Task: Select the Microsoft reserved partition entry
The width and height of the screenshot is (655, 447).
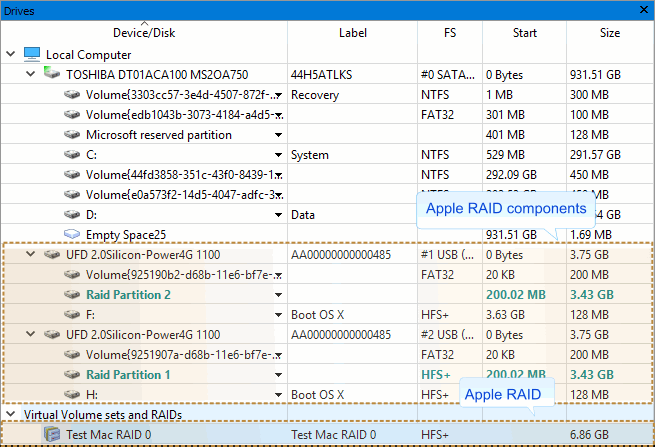Action: point(159,135)
